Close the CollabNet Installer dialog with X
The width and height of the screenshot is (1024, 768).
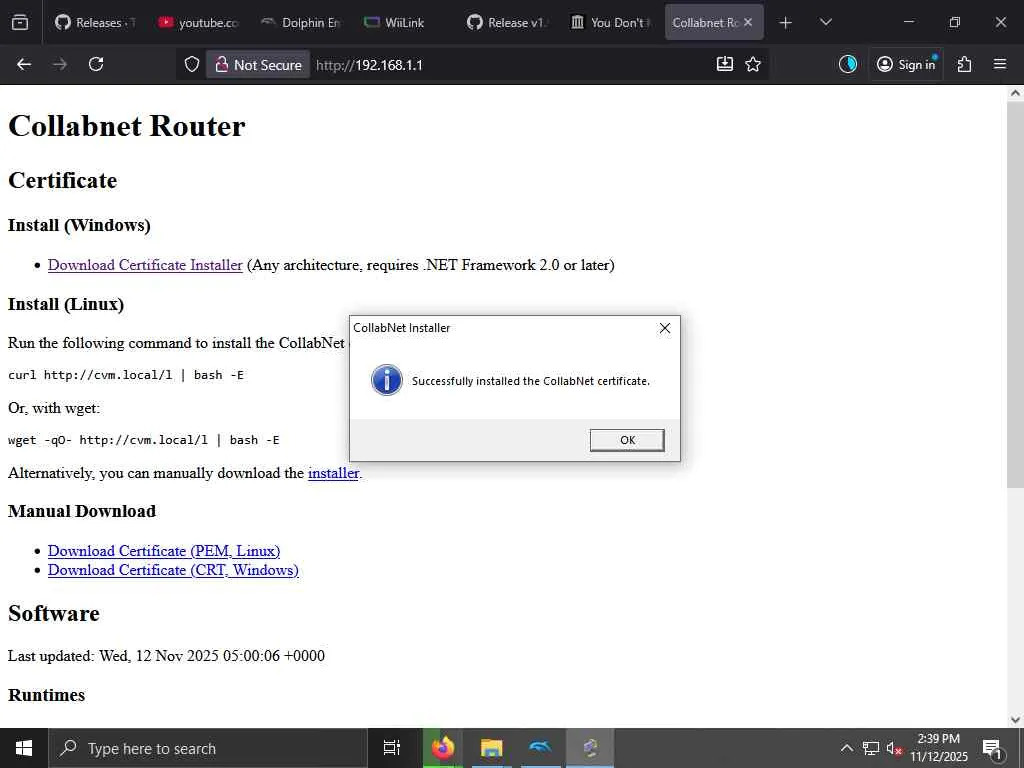(x=665, y=328)
